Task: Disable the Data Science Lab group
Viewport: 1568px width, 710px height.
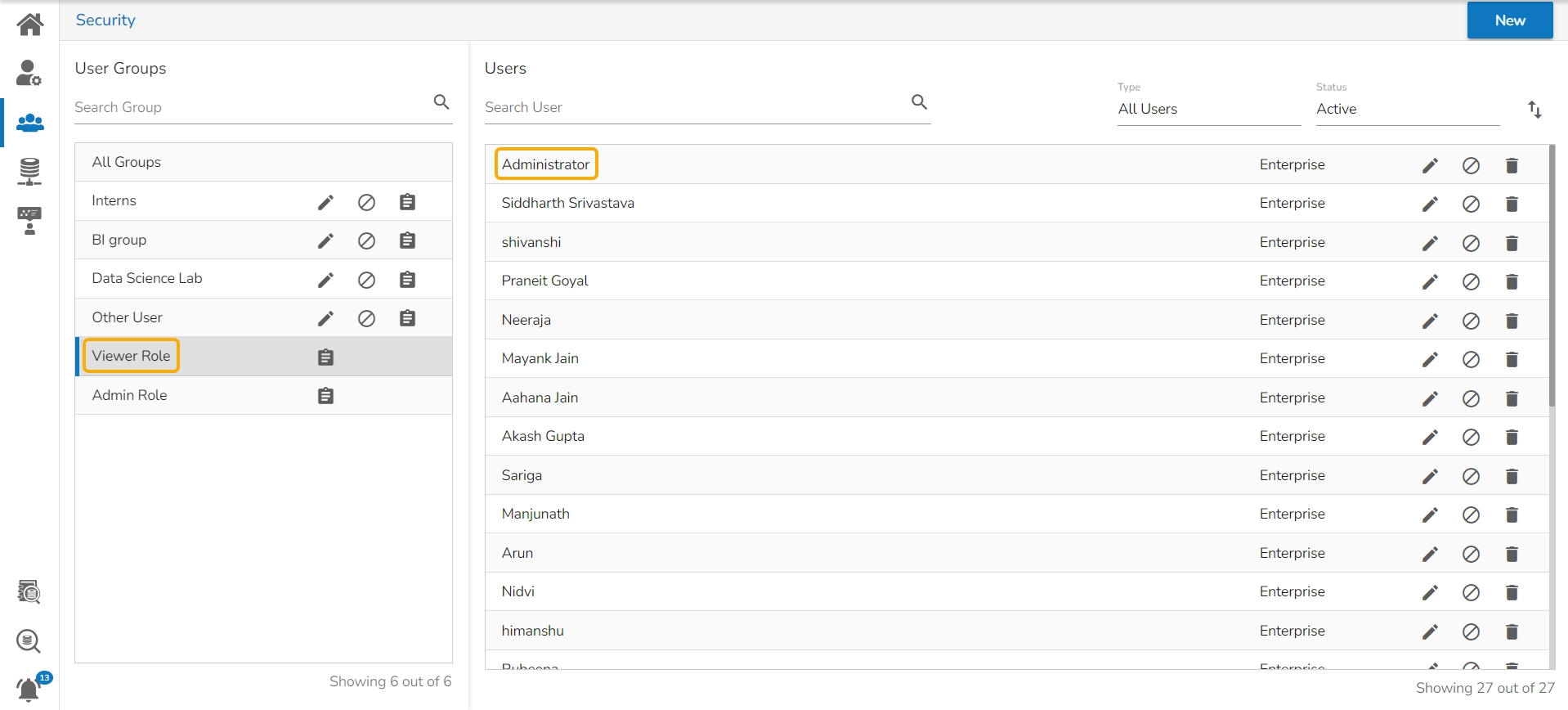Action: click(366, 280)
